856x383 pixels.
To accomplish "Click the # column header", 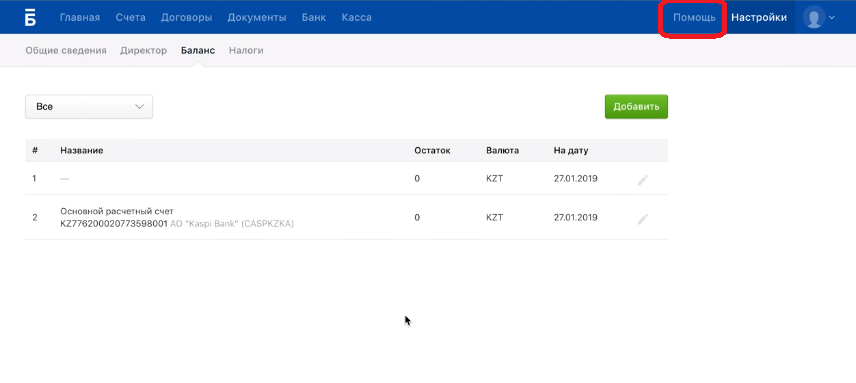I will pyautogui.click(x=35, y=151).
